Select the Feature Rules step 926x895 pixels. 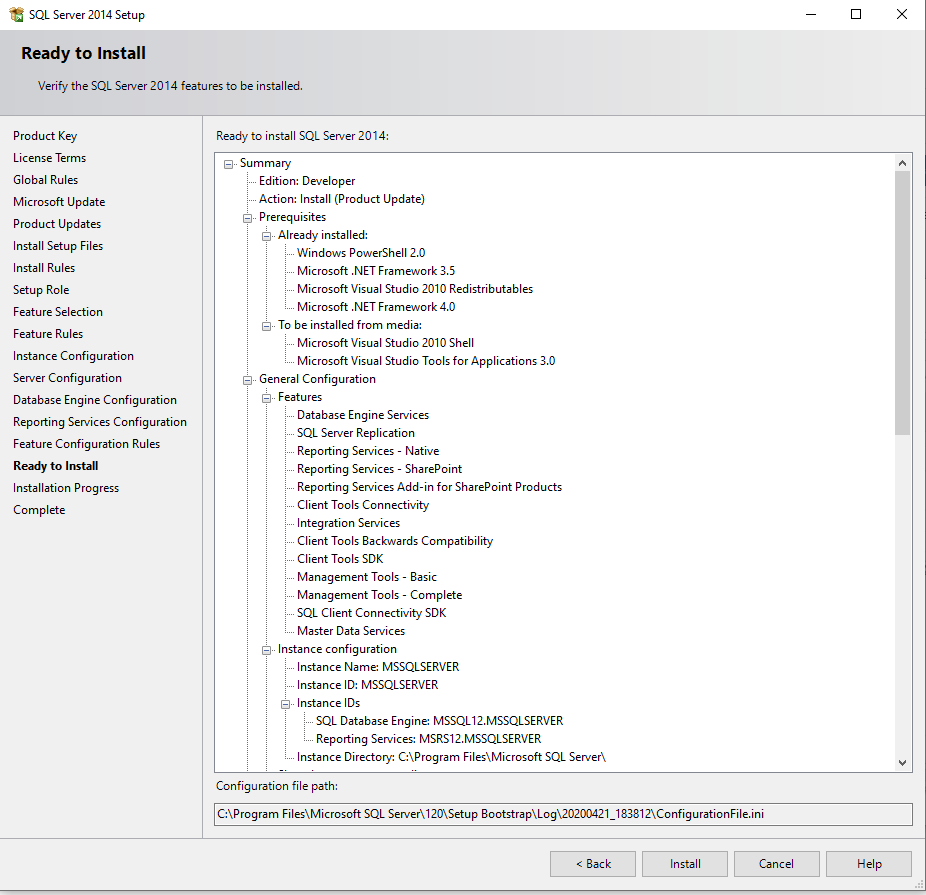point(48,334)
